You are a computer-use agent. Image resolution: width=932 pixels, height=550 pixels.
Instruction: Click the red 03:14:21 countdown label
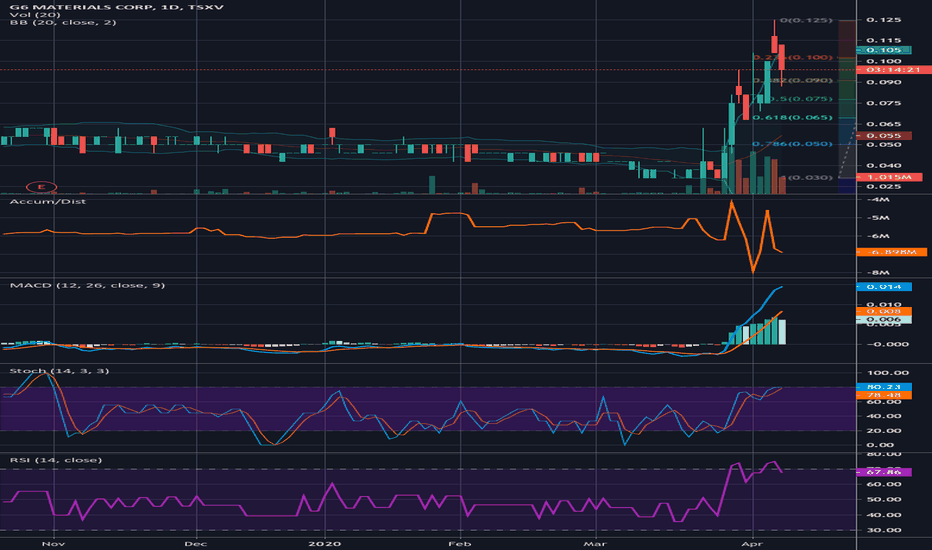893,70
